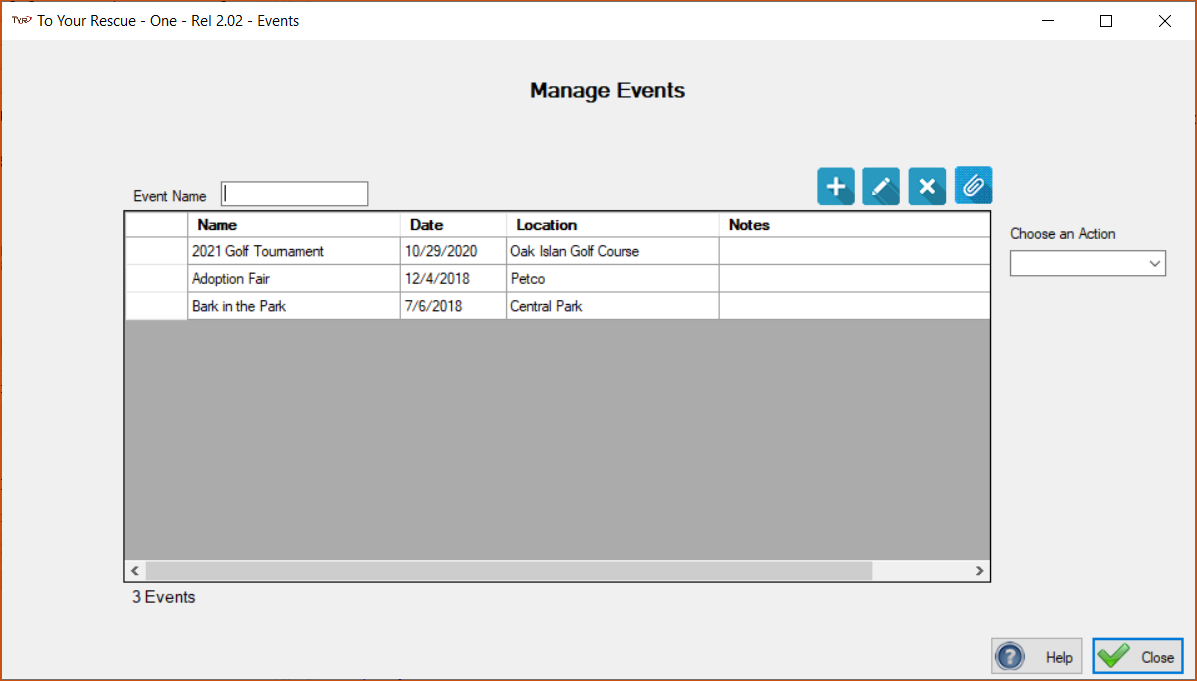Screen dimensions: 1197x681
Task: Select the 2021 Golf Tournament row
Action: (557, 251)
